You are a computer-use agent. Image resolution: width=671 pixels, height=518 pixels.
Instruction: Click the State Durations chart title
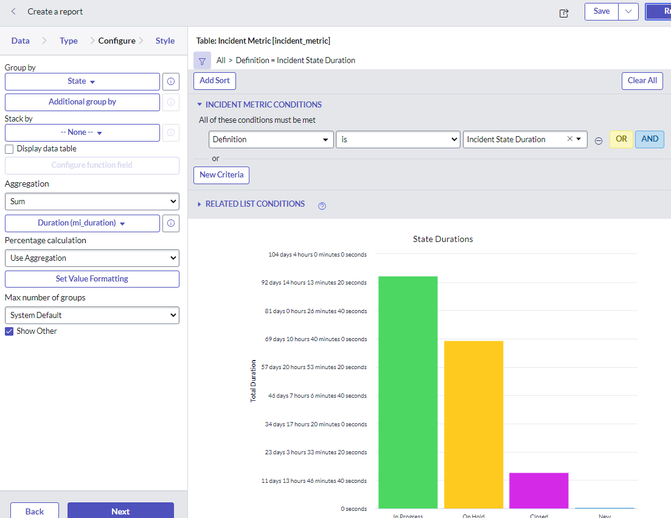click(443, 239)
